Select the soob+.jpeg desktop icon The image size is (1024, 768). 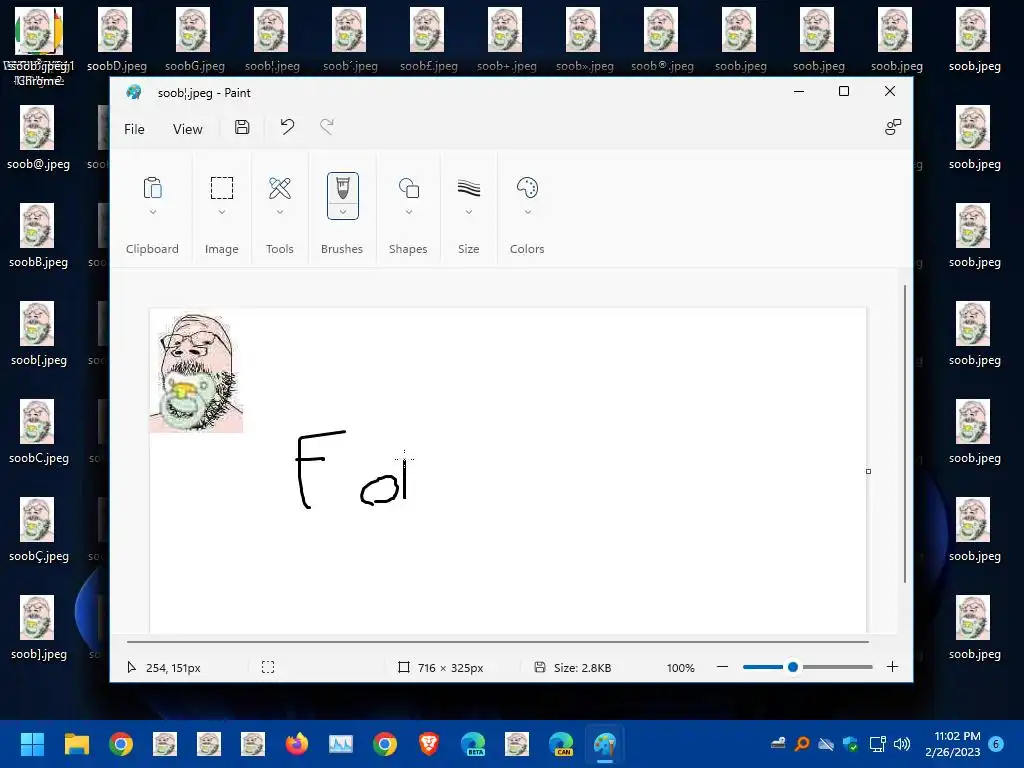pyautogui.click(x=506, y=39)
